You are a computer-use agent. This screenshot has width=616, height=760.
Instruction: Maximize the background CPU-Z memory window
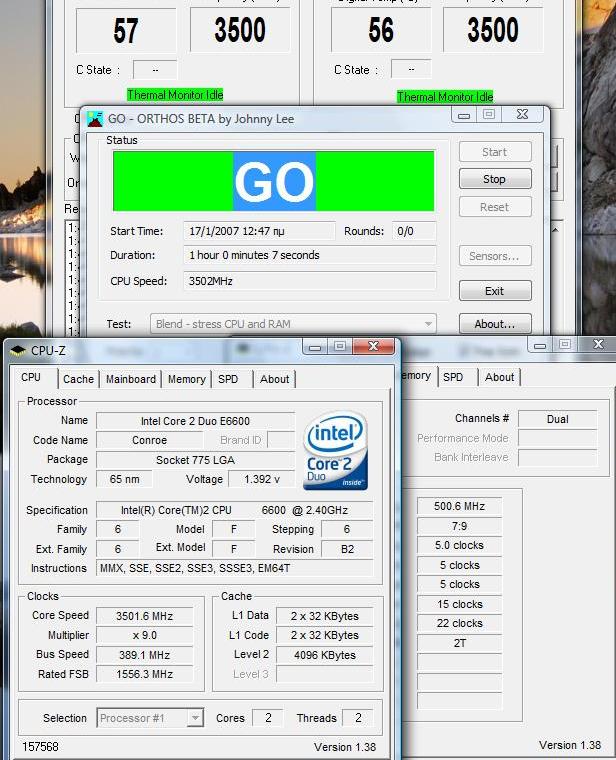(565, 345)
